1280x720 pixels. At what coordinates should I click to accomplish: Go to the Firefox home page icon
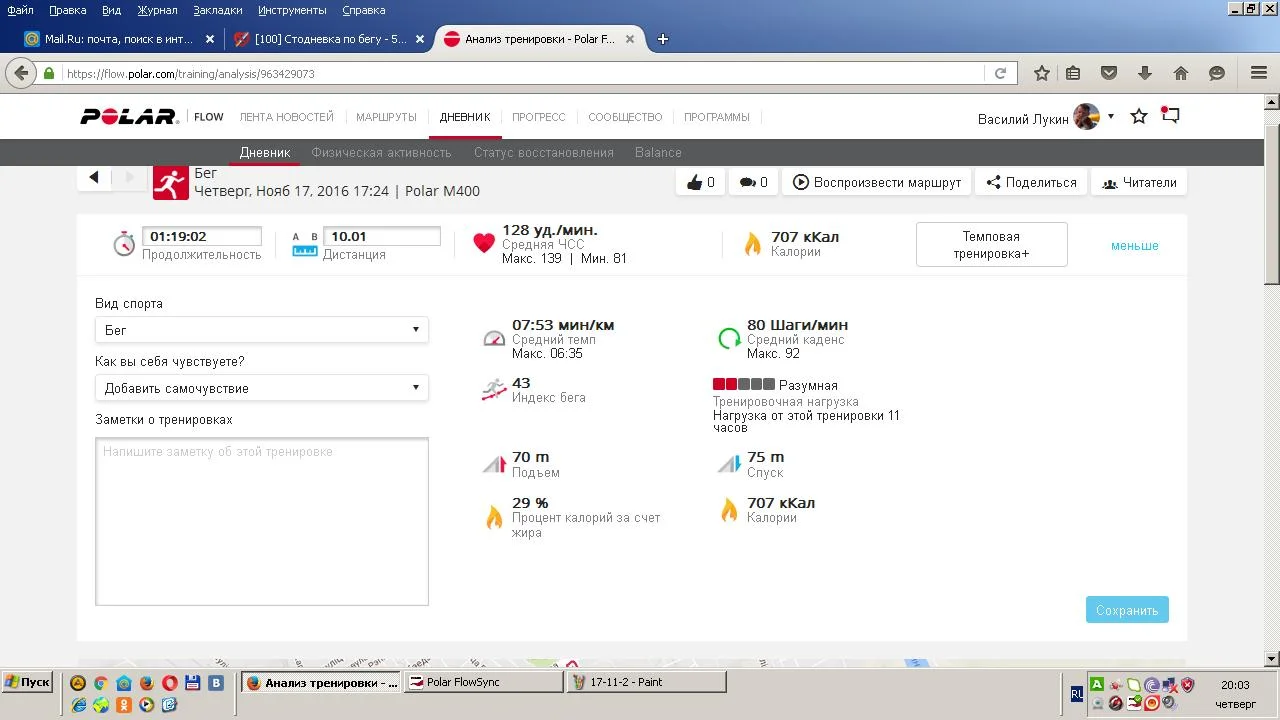pyautogui.click(x=1181, y=73)
